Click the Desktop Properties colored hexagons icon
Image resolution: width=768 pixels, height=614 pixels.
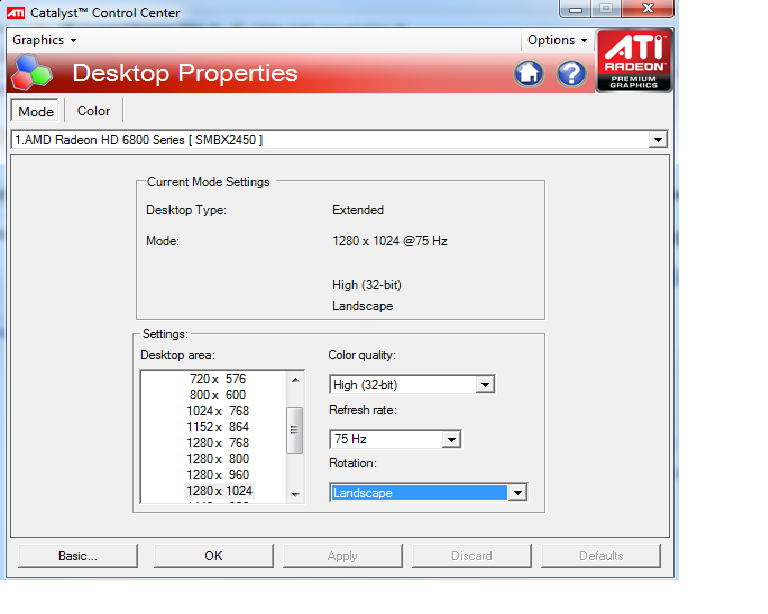pos(32,72)
